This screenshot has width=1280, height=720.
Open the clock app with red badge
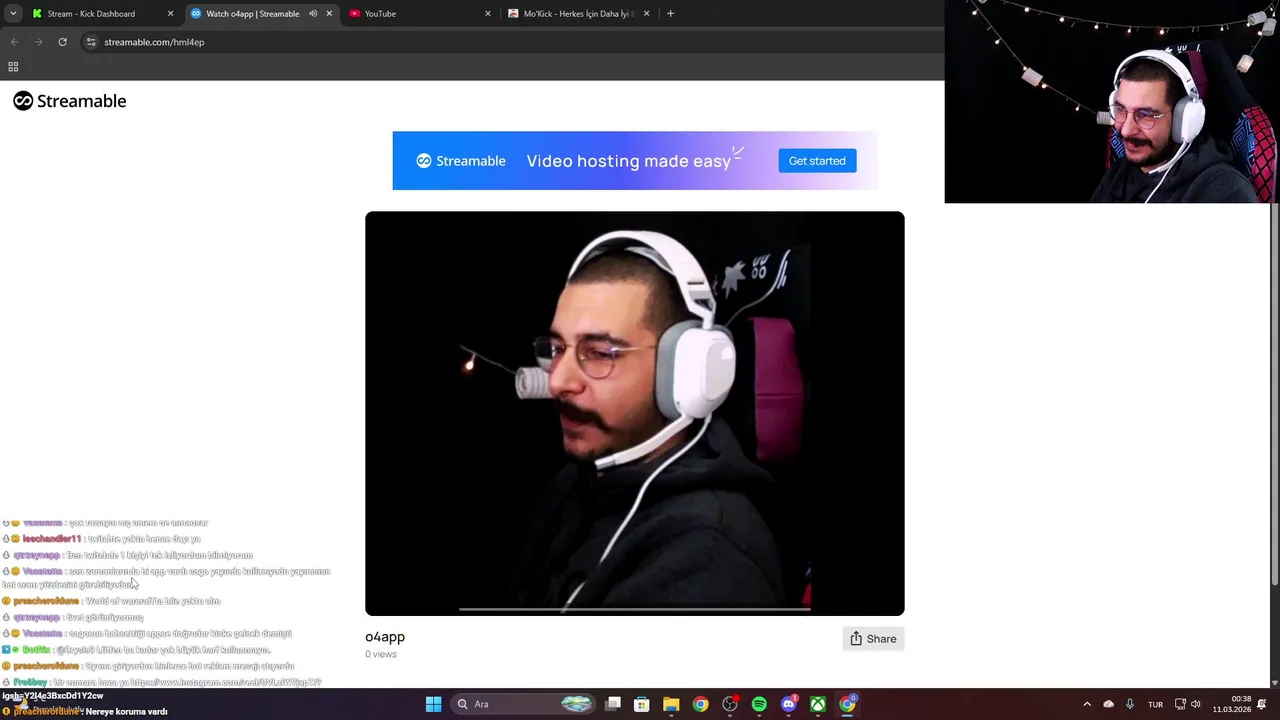[x=730, y=704]
